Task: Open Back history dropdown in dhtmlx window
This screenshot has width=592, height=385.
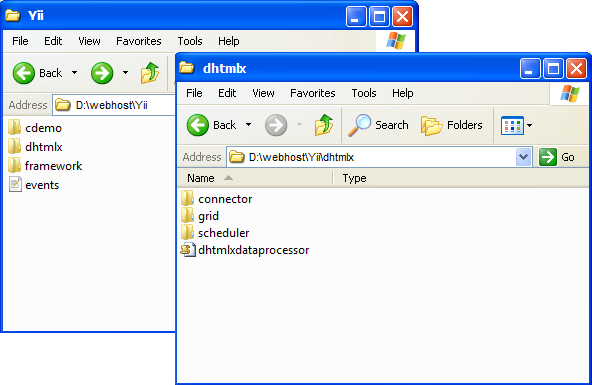Action: pos(248,125)
